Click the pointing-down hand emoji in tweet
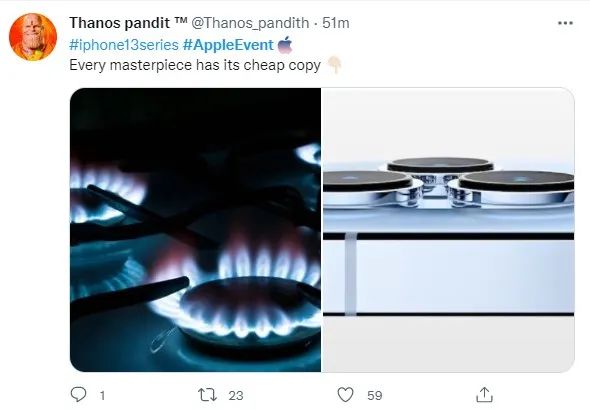The height and width of the screenshot is (410, 590). click(x=334, y=65)
